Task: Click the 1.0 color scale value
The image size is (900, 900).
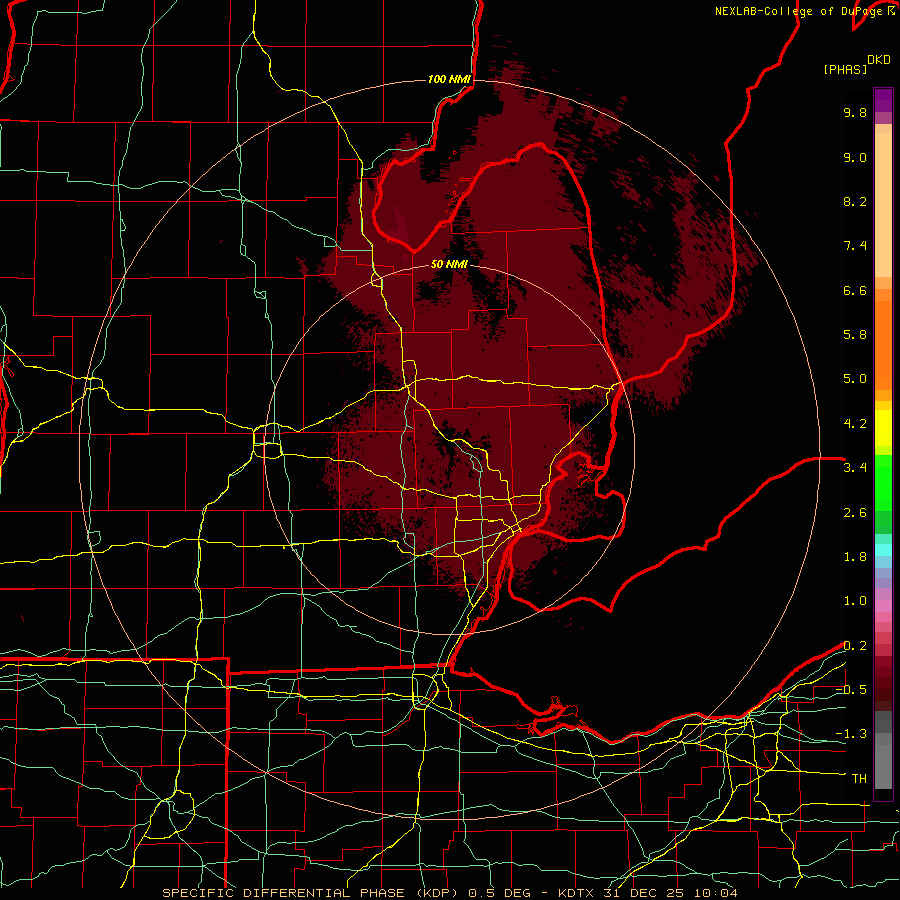Action: pos(855,601)
